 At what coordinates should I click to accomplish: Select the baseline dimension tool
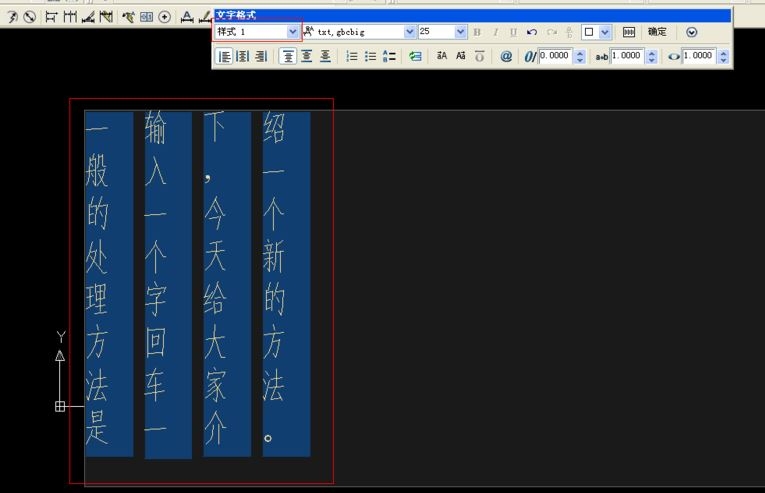pos(51,17)
